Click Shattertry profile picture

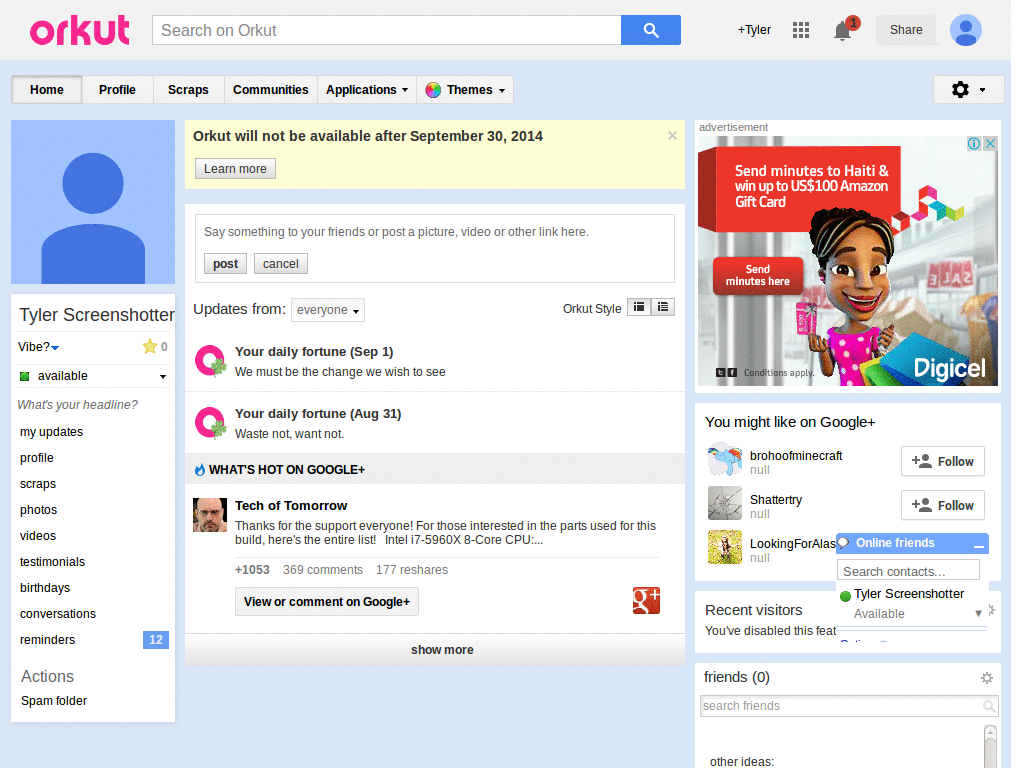pos(725,503)
